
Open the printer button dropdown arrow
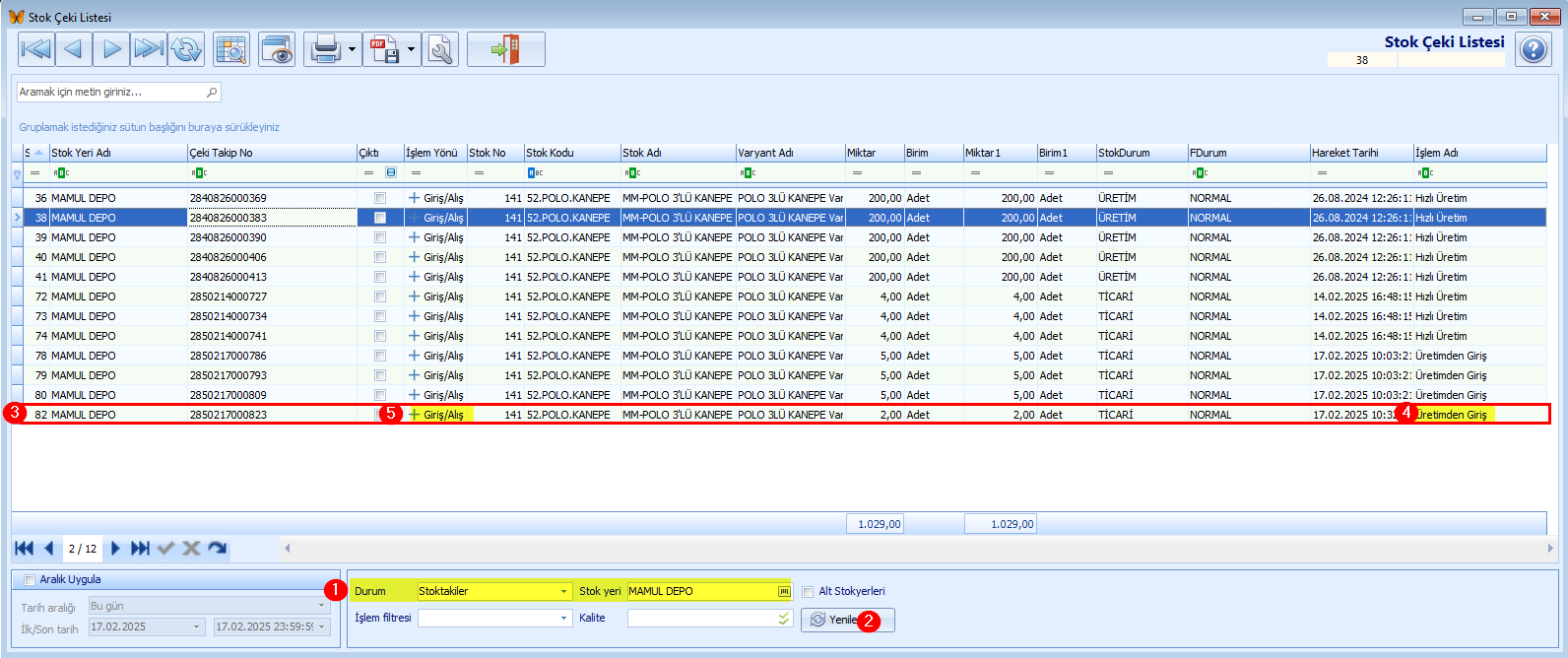click(x=353, y=49)
